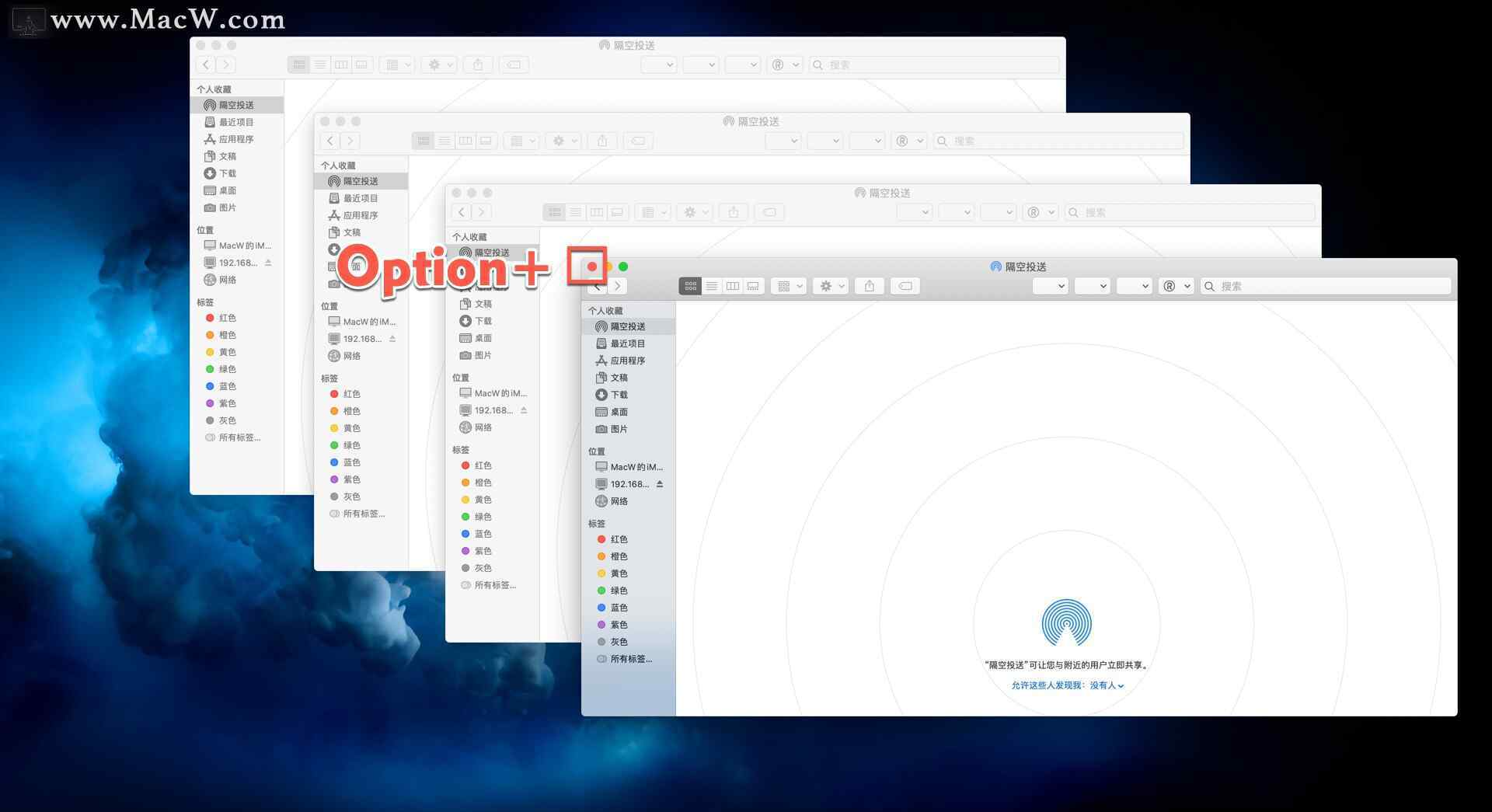Go forward in the front Finder window
The width and height of the screenshot is (1492, 812).
[x=617, y=286]
